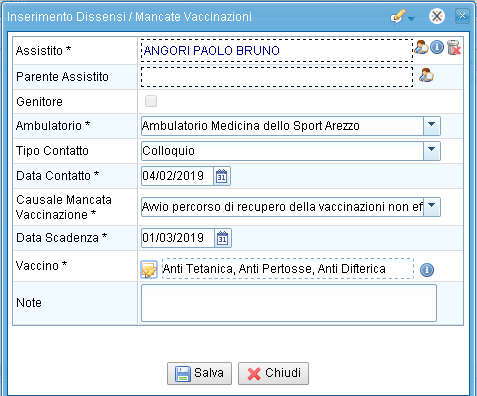Click the round star icon in title bar

click(x=437, y=16)
